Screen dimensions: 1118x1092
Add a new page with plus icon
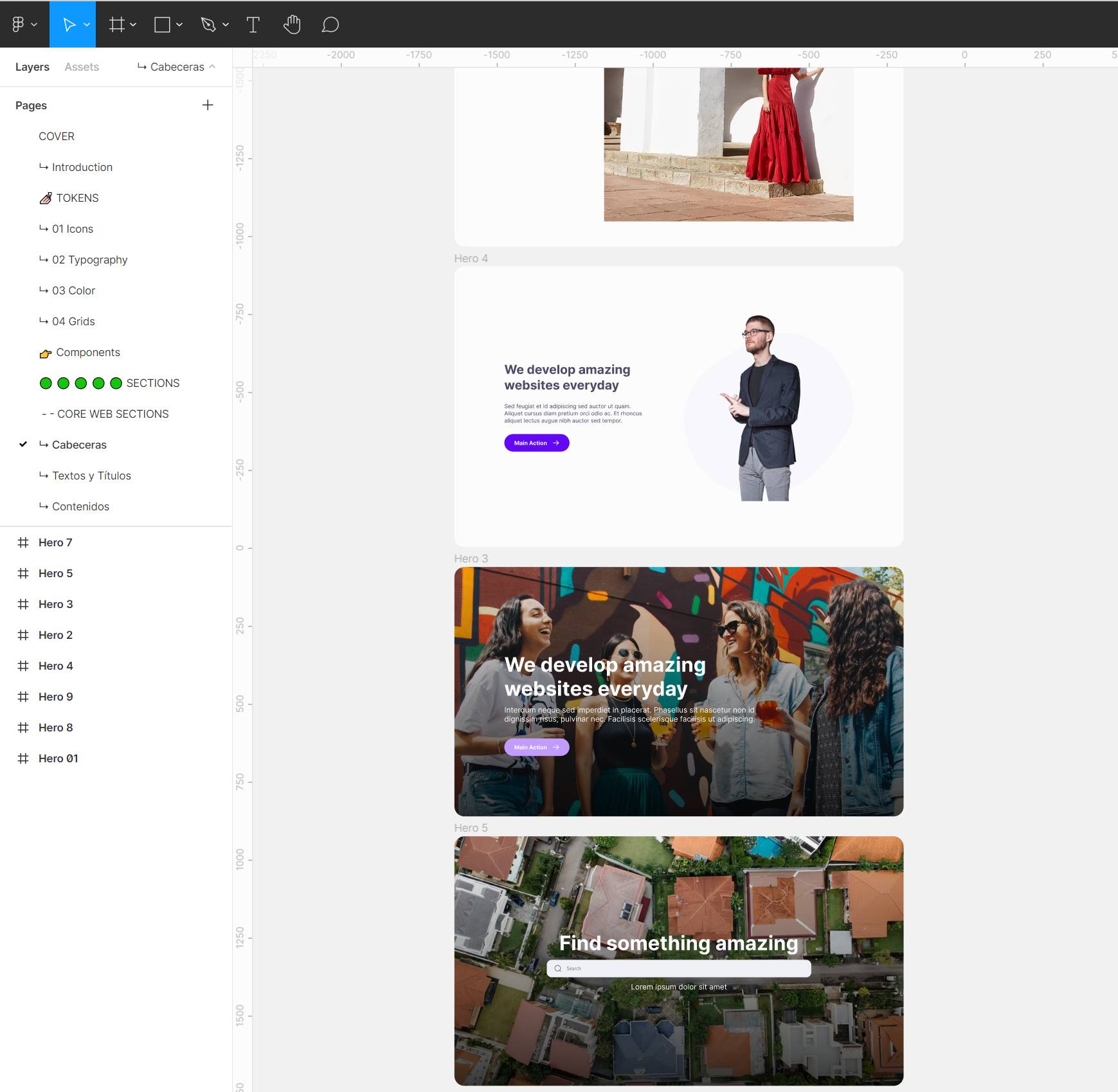tap(208, 105)
